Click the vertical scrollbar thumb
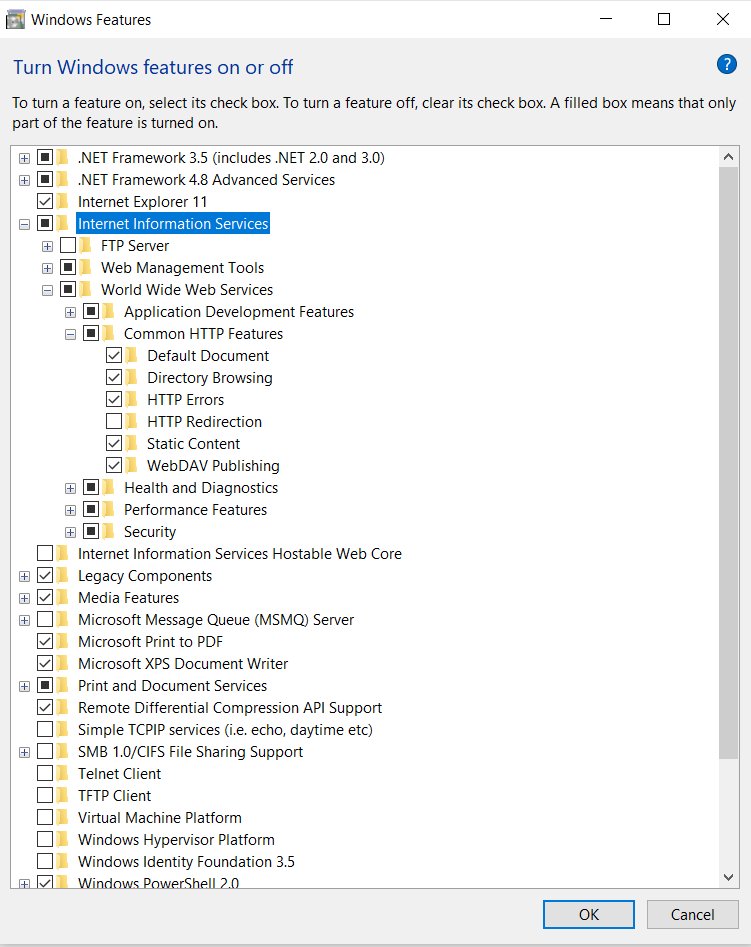Viewport: 751px width, 947px height. click(729, 463)
